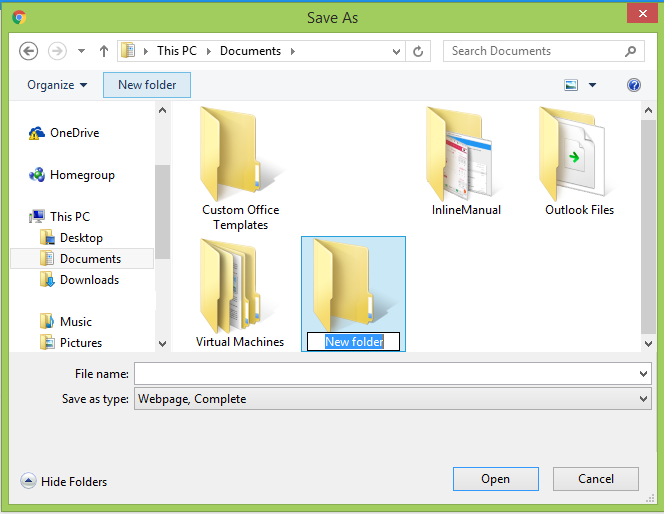Screen dimensions: 664x514
Task: Open previous locations address dropdown
Action: (396, 52)
